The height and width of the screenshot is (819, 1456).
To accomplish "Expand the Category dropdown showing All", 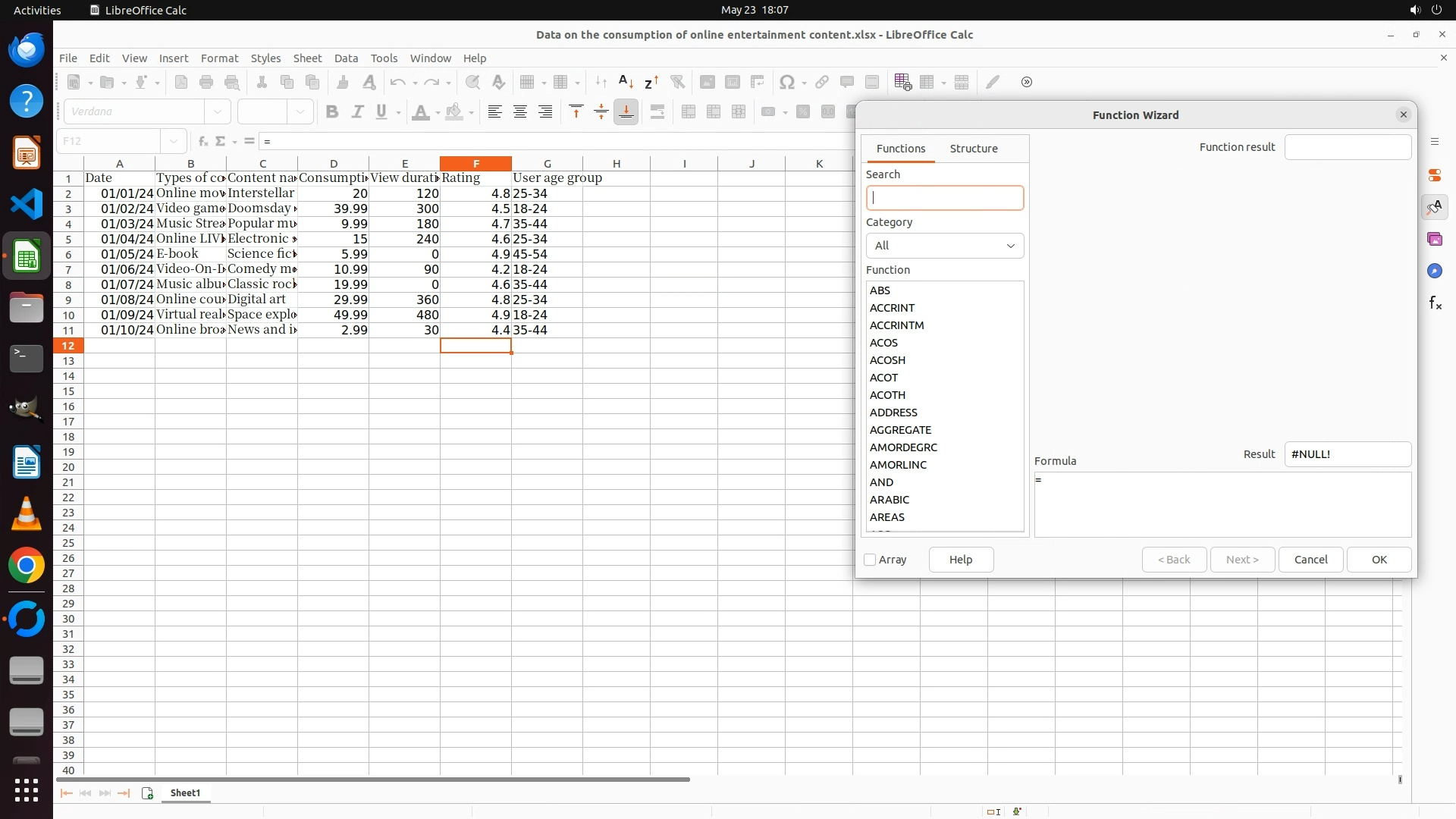I will point(945,246).
